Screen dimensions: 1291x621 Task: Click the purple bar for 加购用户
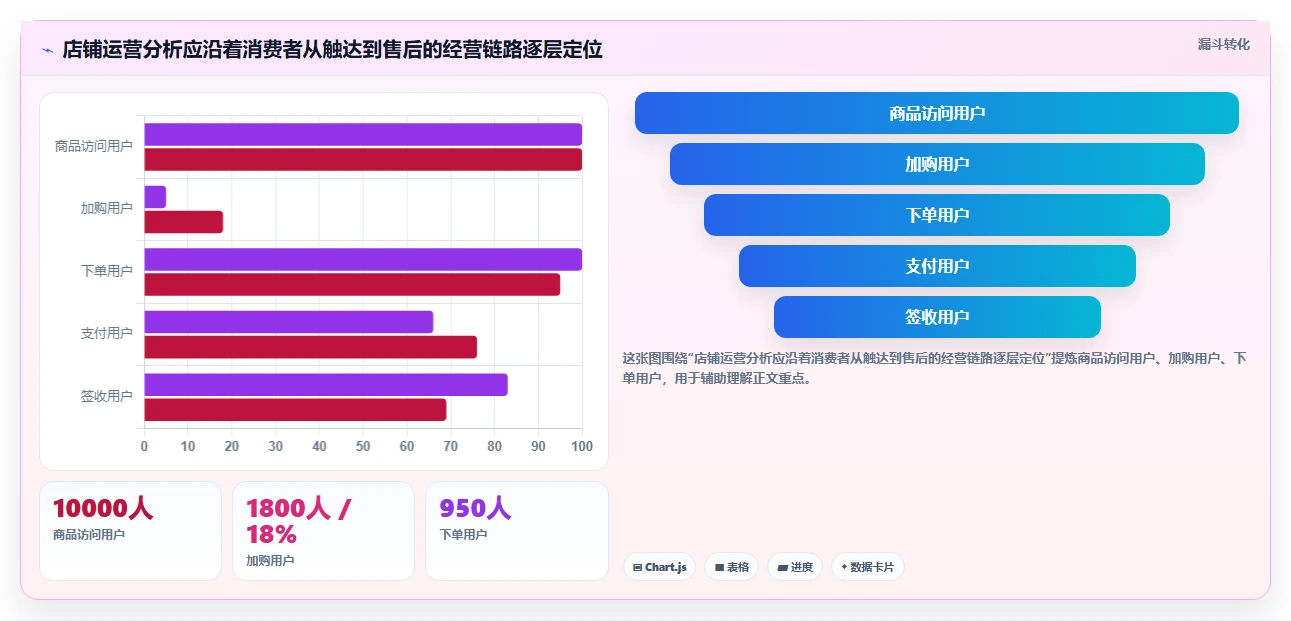[x=155, y=197]
